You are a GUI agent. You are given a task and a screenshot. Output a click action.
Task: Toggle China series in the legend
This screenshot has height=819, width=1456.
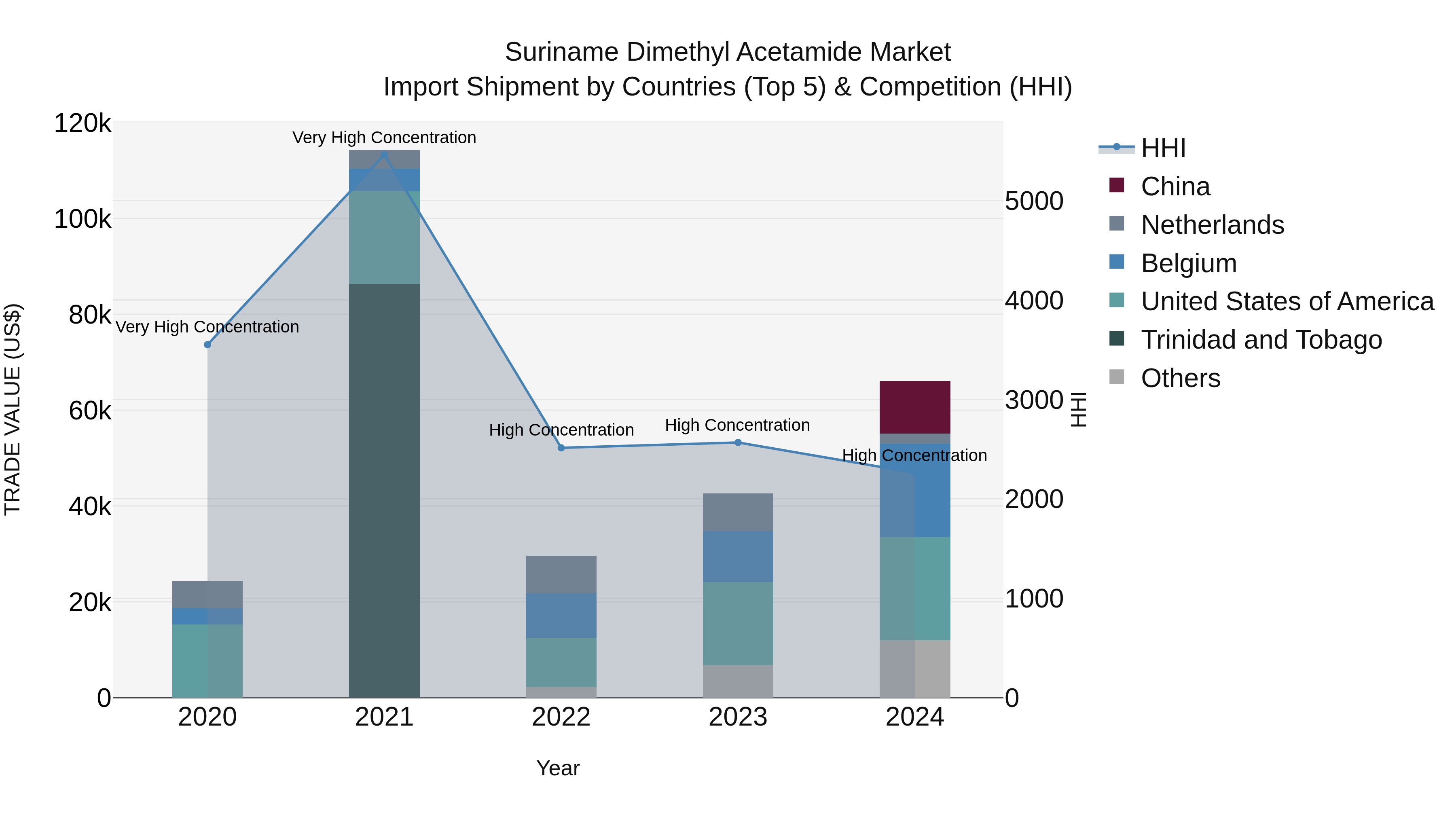pos(1159,186)
